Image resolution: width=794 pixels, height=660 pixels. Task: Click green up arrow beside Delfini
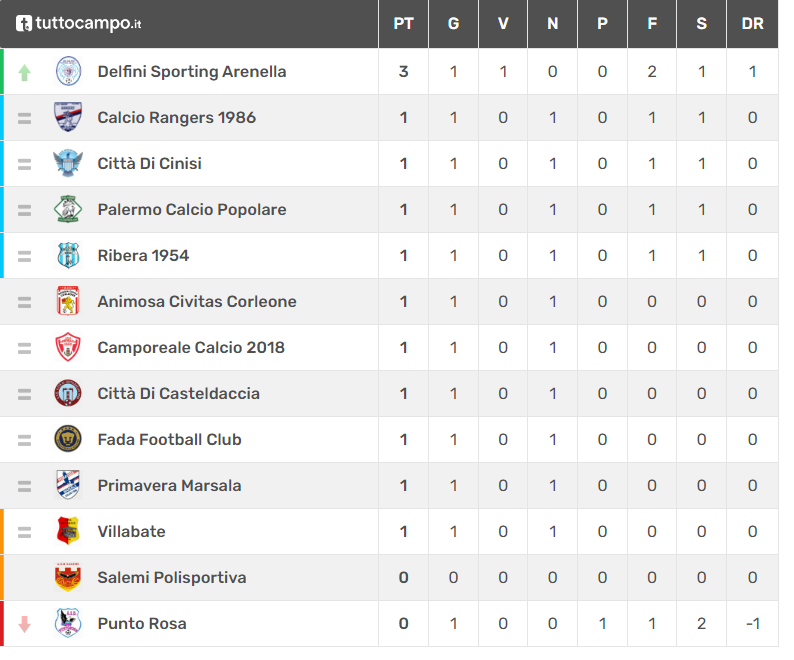point(24,72)
